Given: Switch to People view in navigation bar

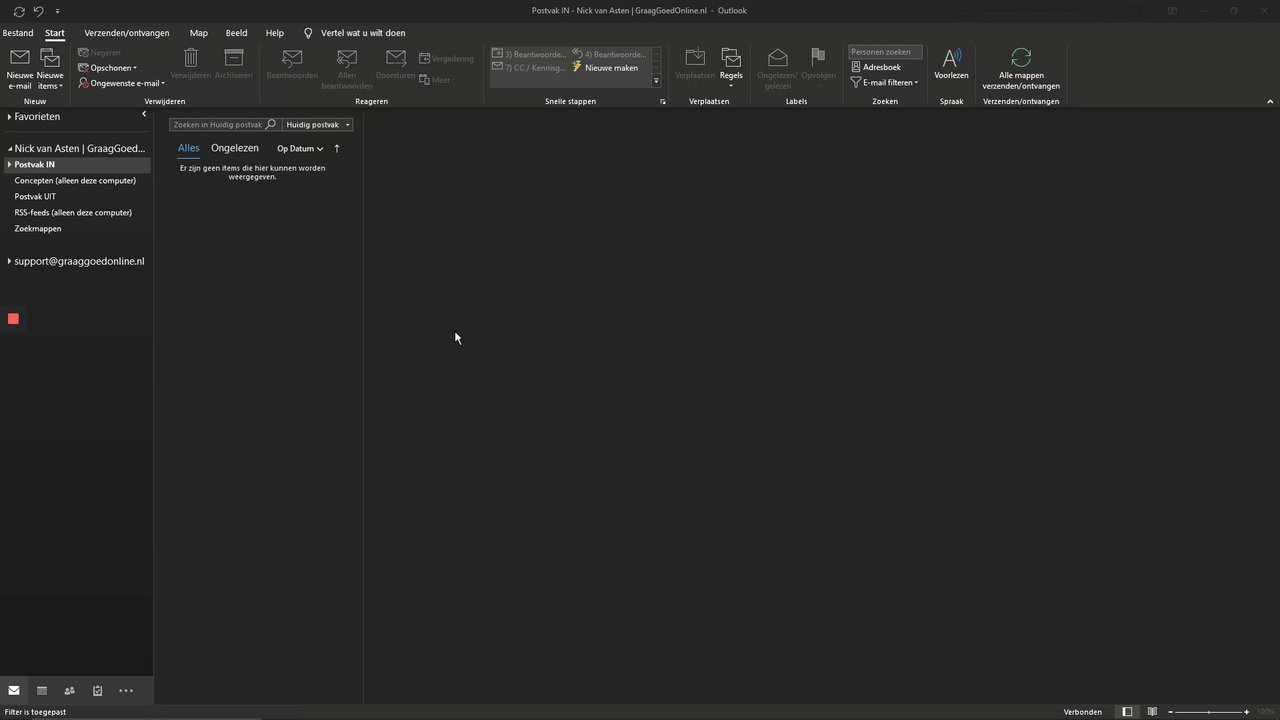Looking at the screenshot, I should (x=70, y=690).
